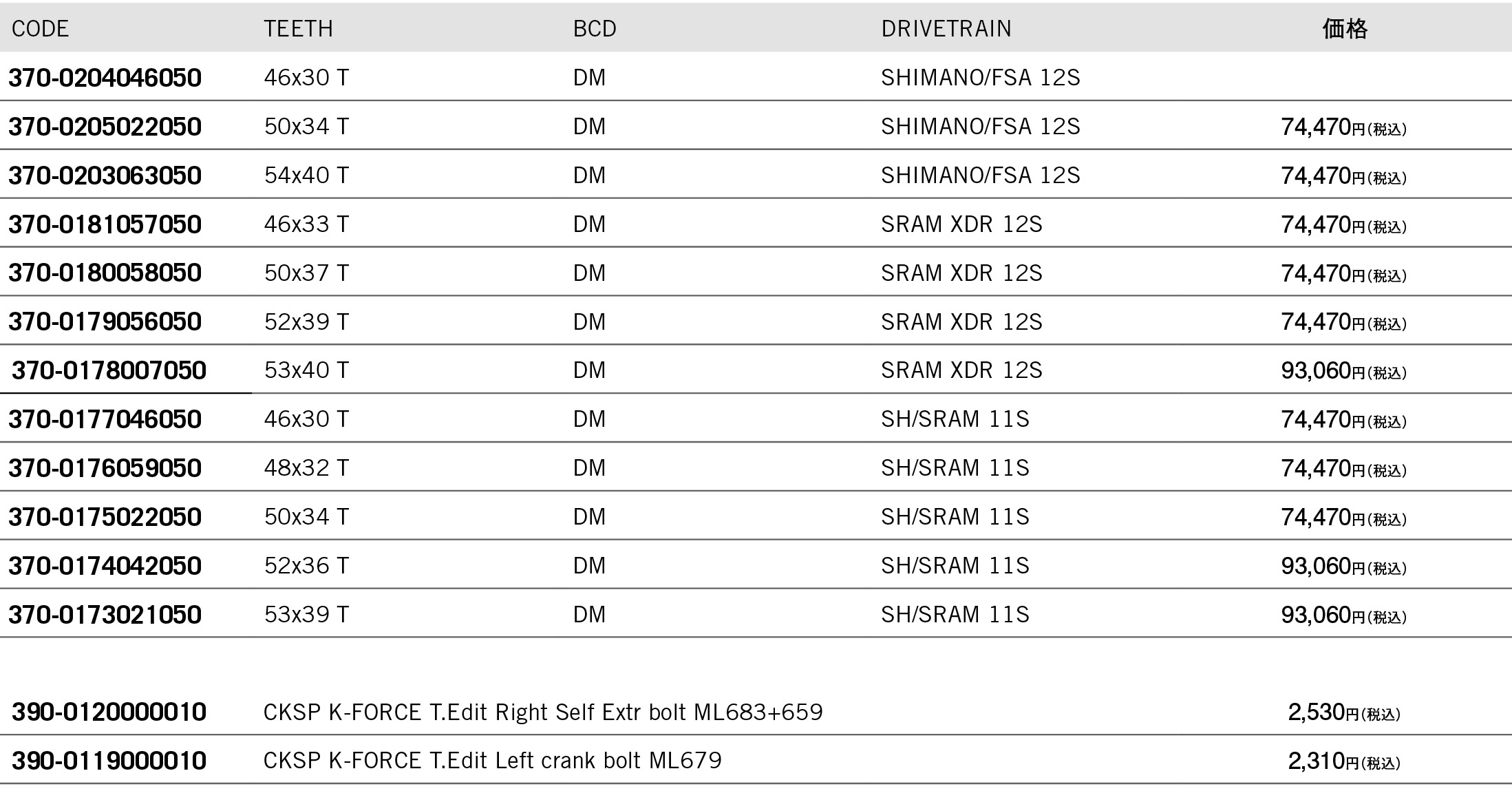Click the SRAM XDR 12S cell for 50x37 T

click(x=961, y=273)
